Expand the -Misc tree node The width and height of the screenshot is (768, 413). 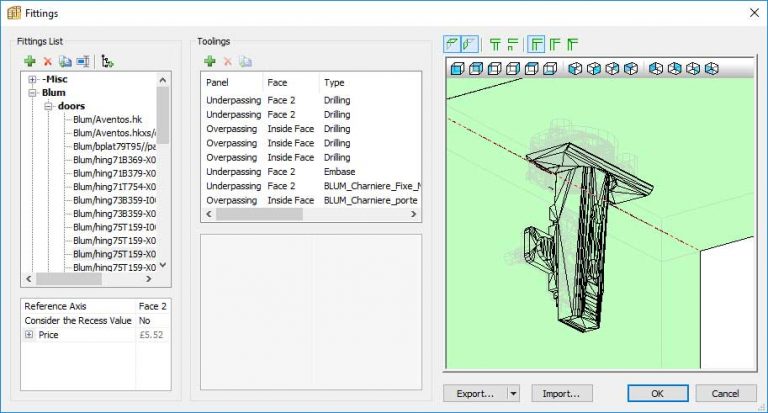[x=32, y=79]
